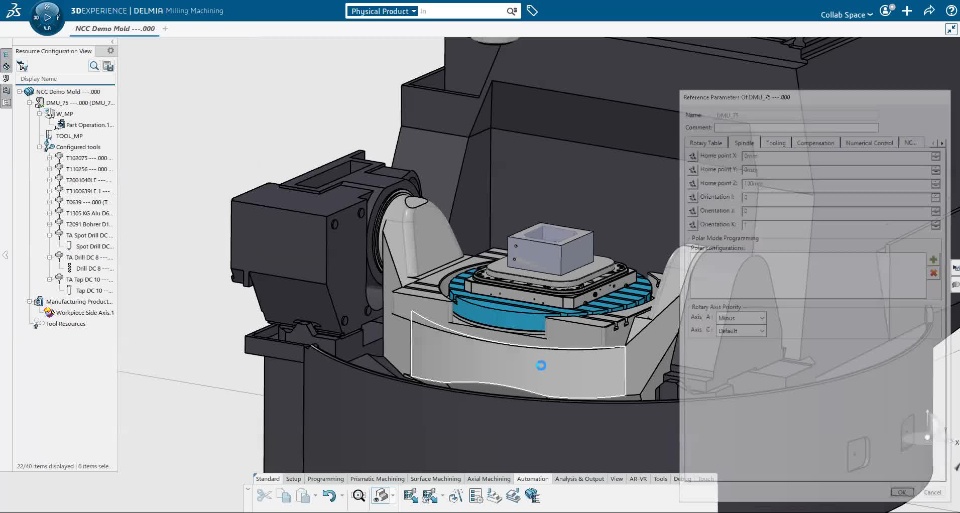This screenshot has height=513, width=960.
Task: Click the pick icon beside Home point X
Action: pos(692,156)
